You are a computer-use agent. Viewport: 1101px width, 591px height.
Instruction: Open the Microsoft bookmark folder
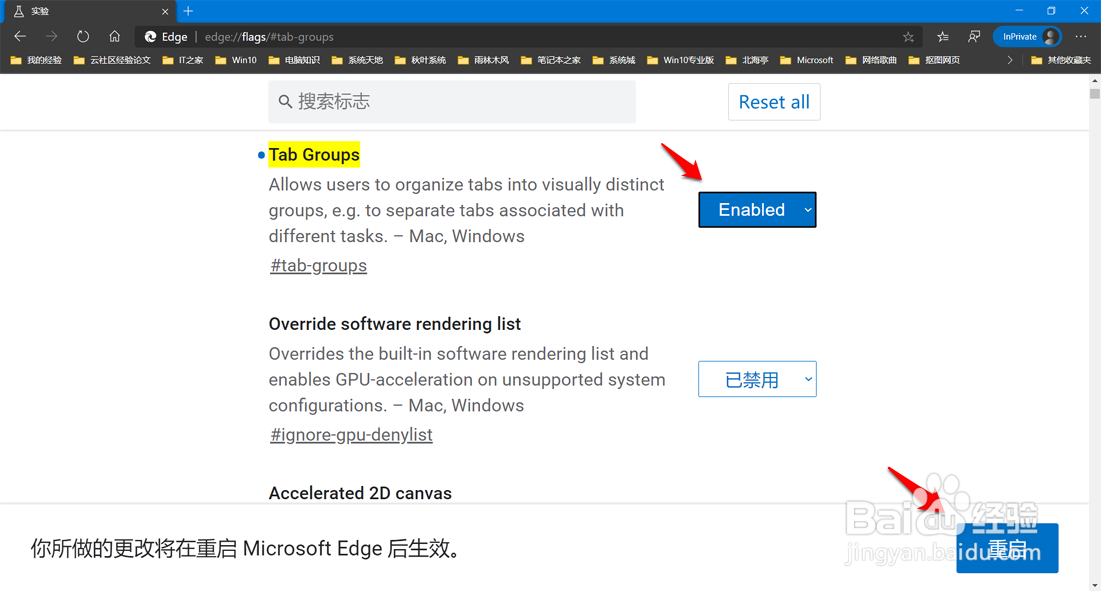click(807, 60)
